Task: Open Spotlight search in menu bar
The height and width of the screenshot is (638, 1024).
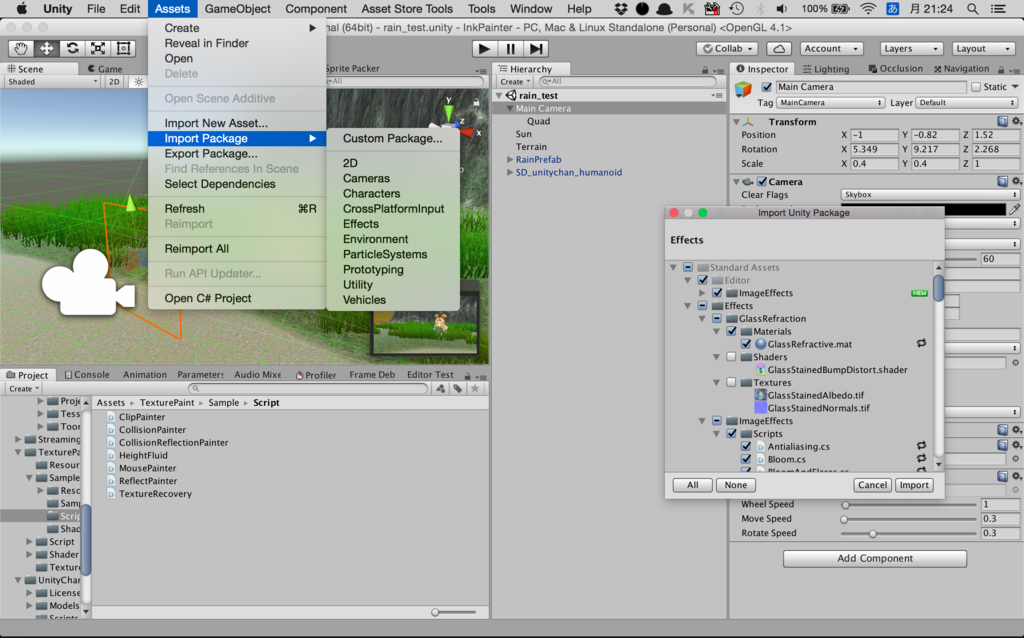Action: coord(972,9)
